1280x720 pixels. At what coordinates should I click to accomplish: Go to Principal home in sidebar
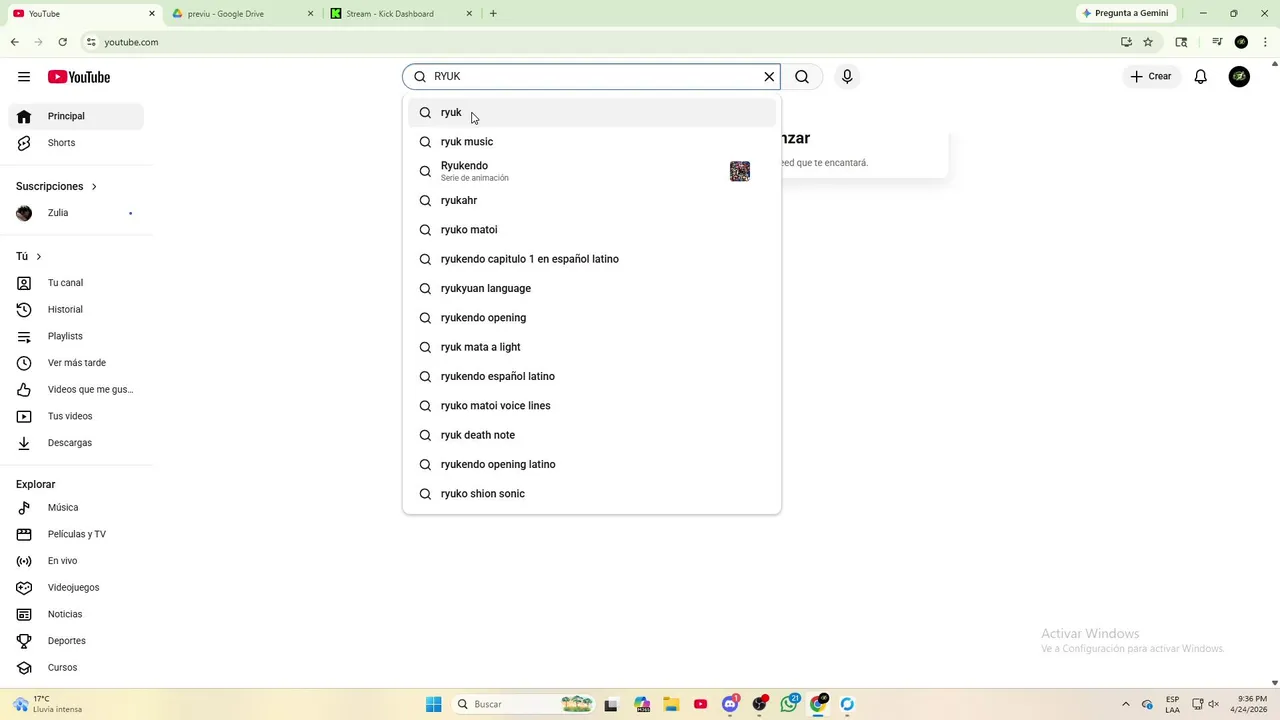click(x=76, y=116)
